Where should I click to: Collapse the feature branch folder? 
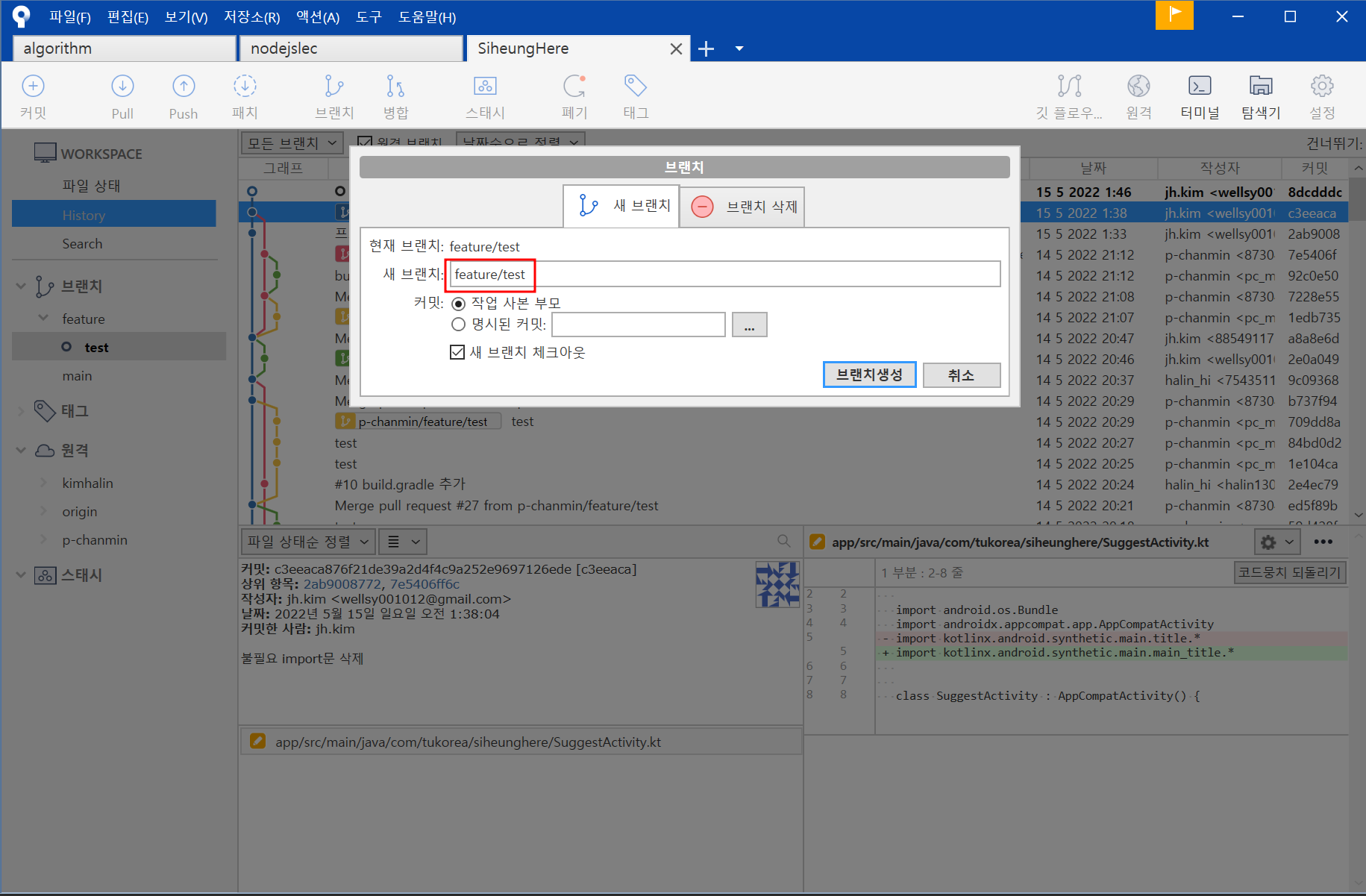43,318
